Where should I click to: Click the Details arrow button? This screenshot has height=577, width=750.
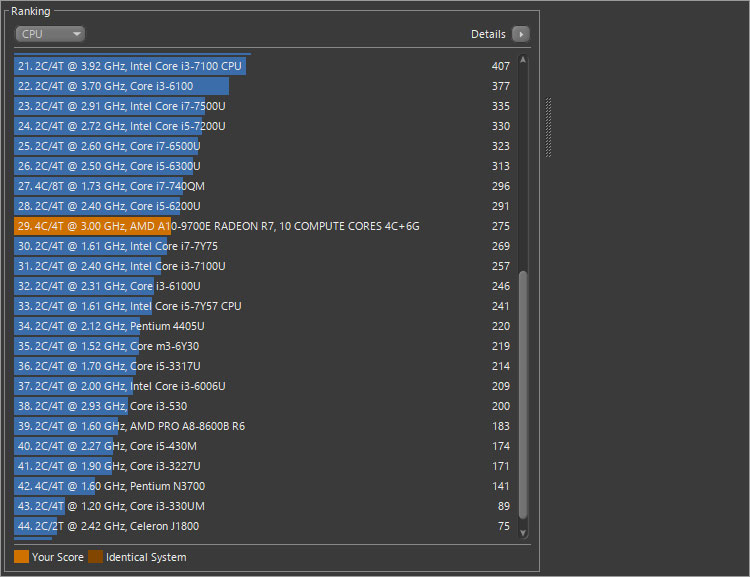tap(520, 34)
